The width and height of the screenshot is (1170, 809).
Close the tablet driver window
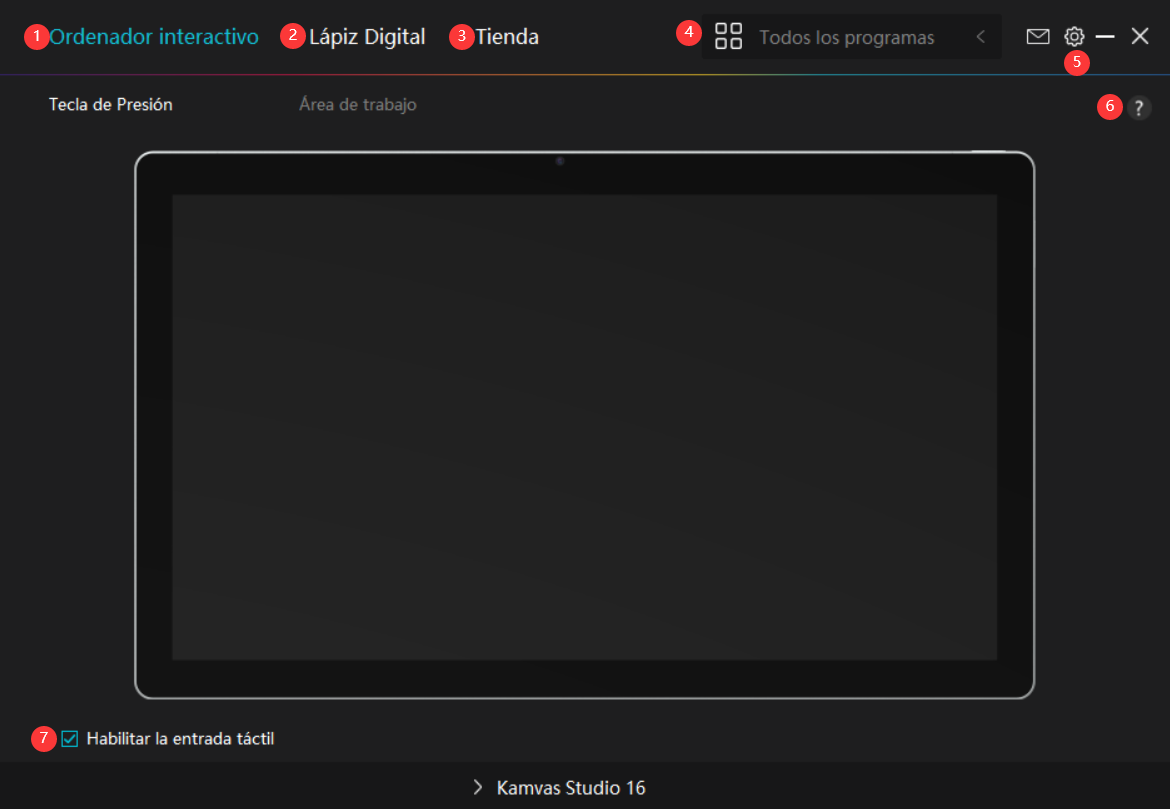click(1140, 37)
